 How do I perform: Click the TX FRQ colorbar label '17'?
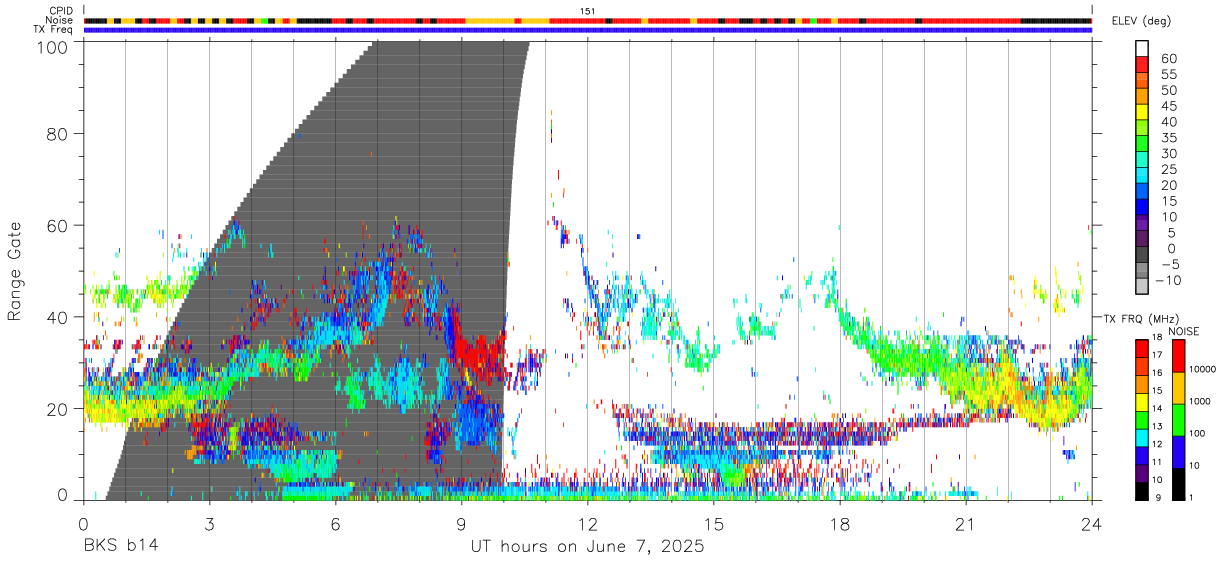pos(1157,355)
